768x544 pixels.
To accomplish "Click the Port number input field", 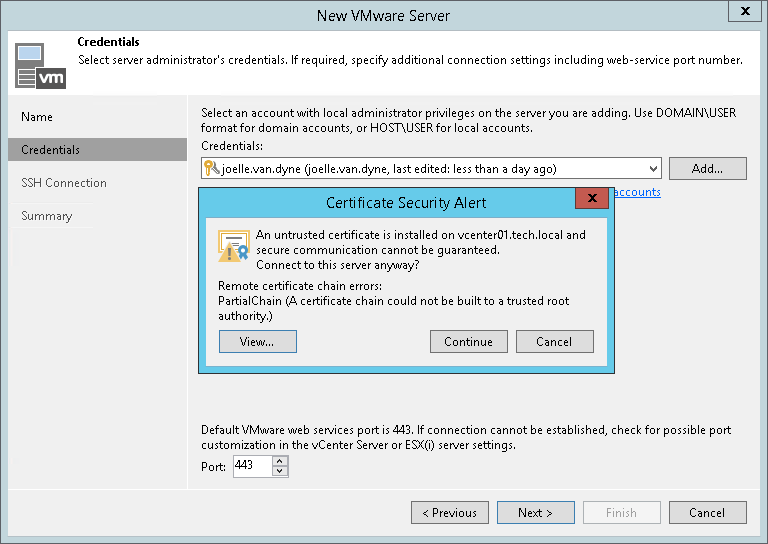I will pos(251,466).
